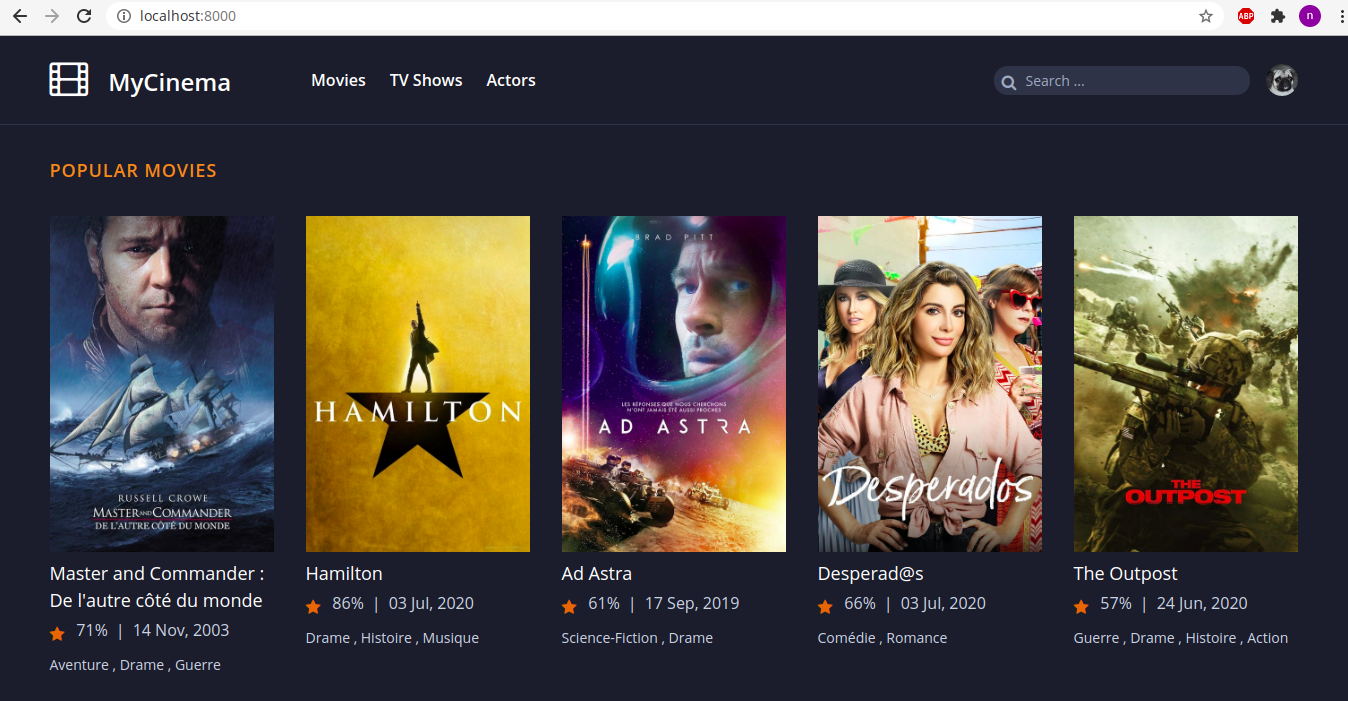Open the Hamilton poster
The image size is (1348, 701).
[418, 384]
